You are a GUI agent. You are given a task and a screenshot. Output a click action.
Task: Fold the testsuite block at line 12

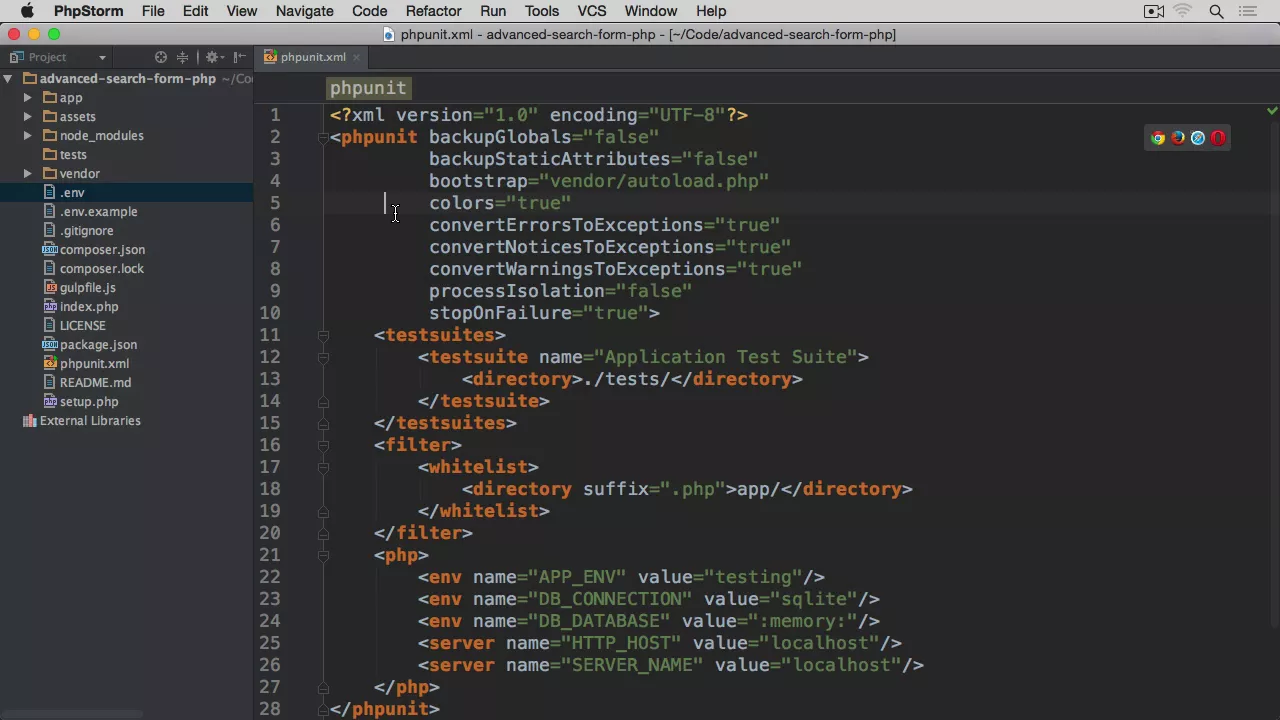323,357
